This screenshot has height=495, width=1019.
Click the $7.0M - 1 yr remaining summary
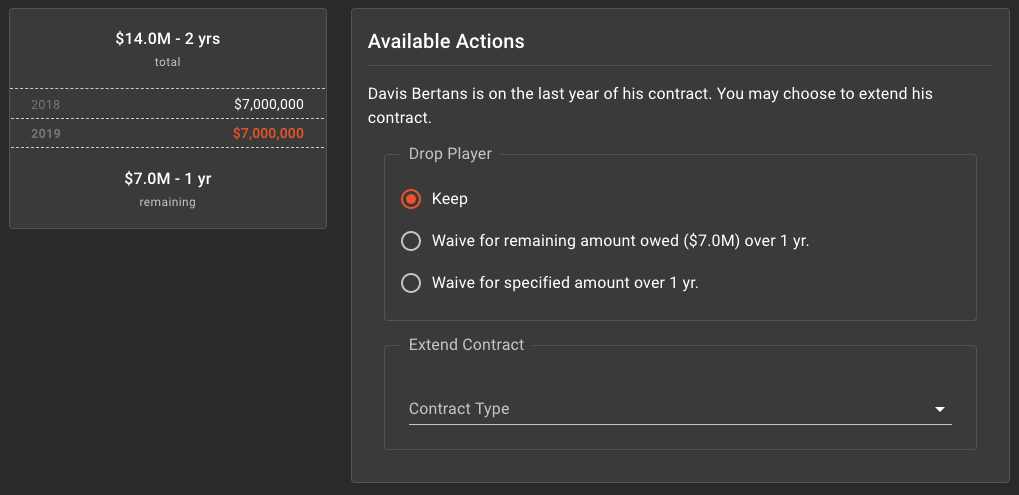coord(168,179)
